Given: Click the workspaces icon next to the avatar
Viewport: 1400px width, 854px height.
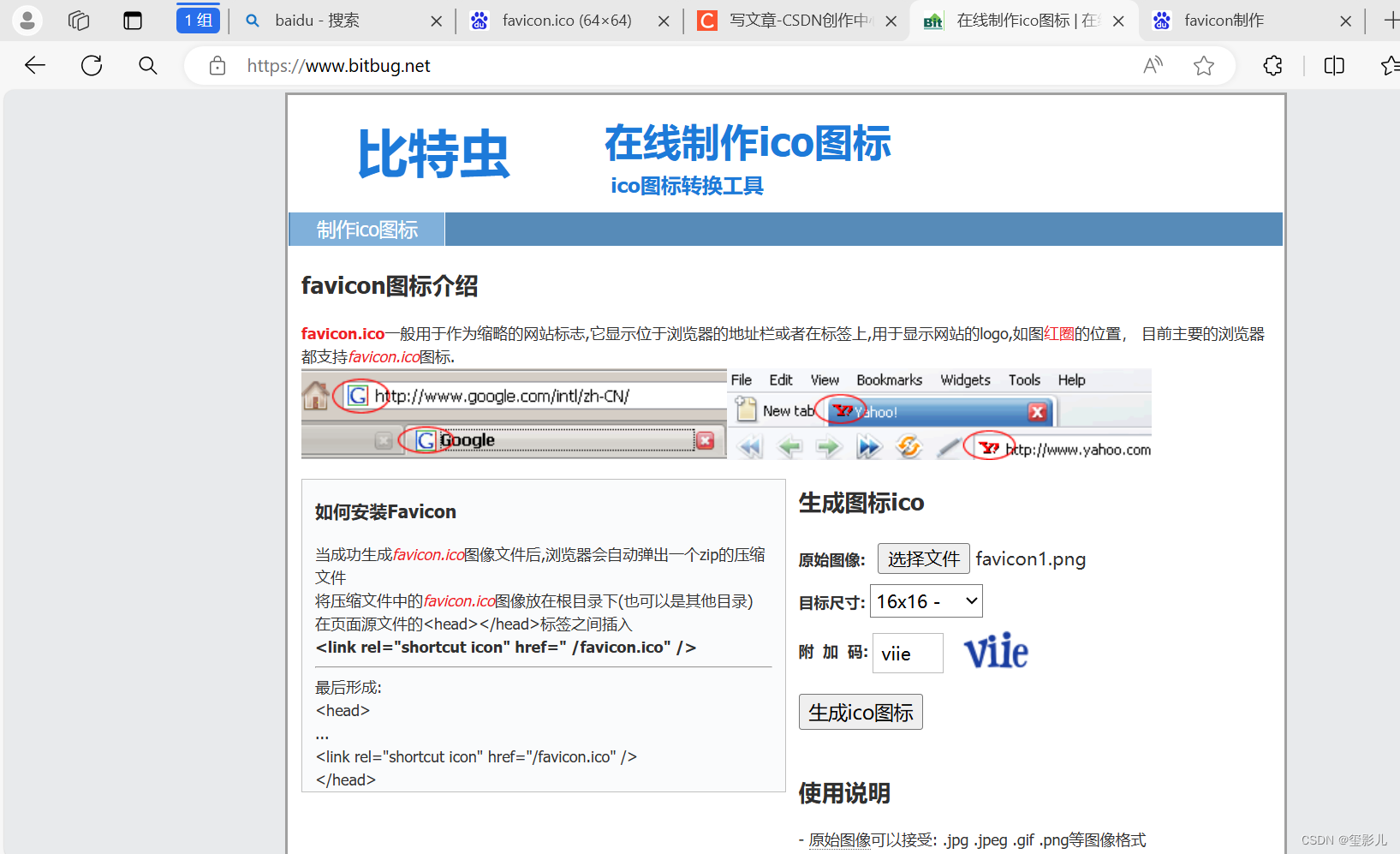Looking at the screenshot, I should tap(78, 20).
